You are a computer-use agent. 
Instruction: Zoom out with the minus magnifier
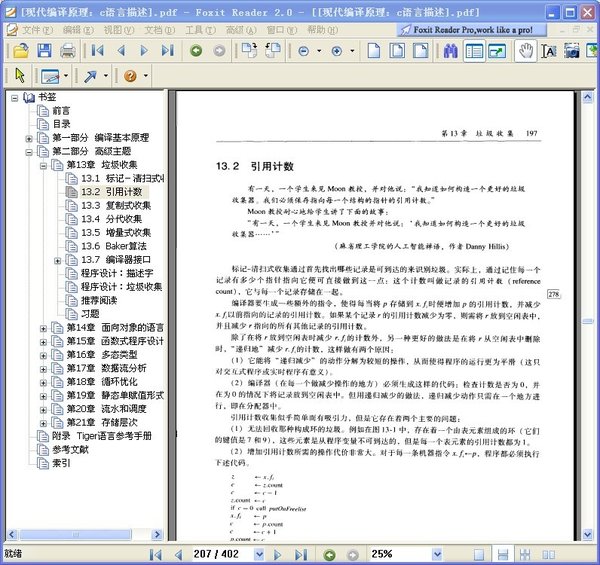[x=303, y=51]
